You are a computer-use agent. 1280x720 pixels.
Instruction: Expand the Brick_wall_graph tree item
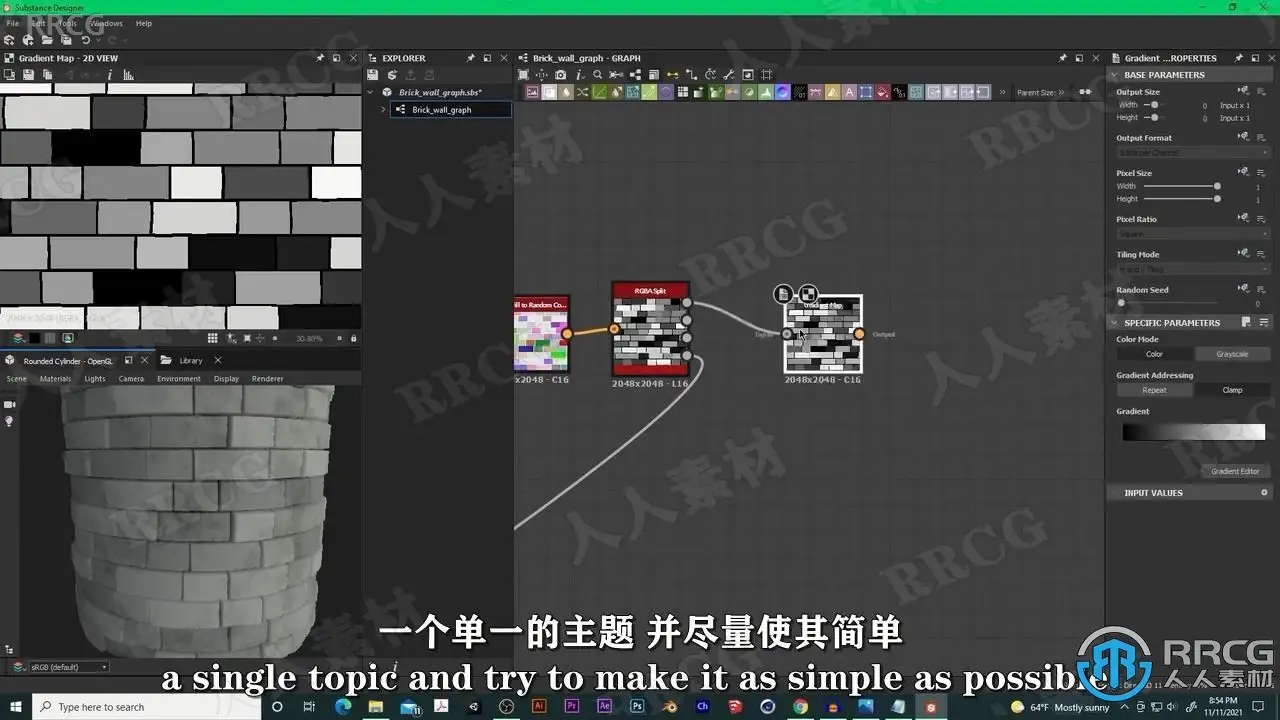[x=383, y=109]
